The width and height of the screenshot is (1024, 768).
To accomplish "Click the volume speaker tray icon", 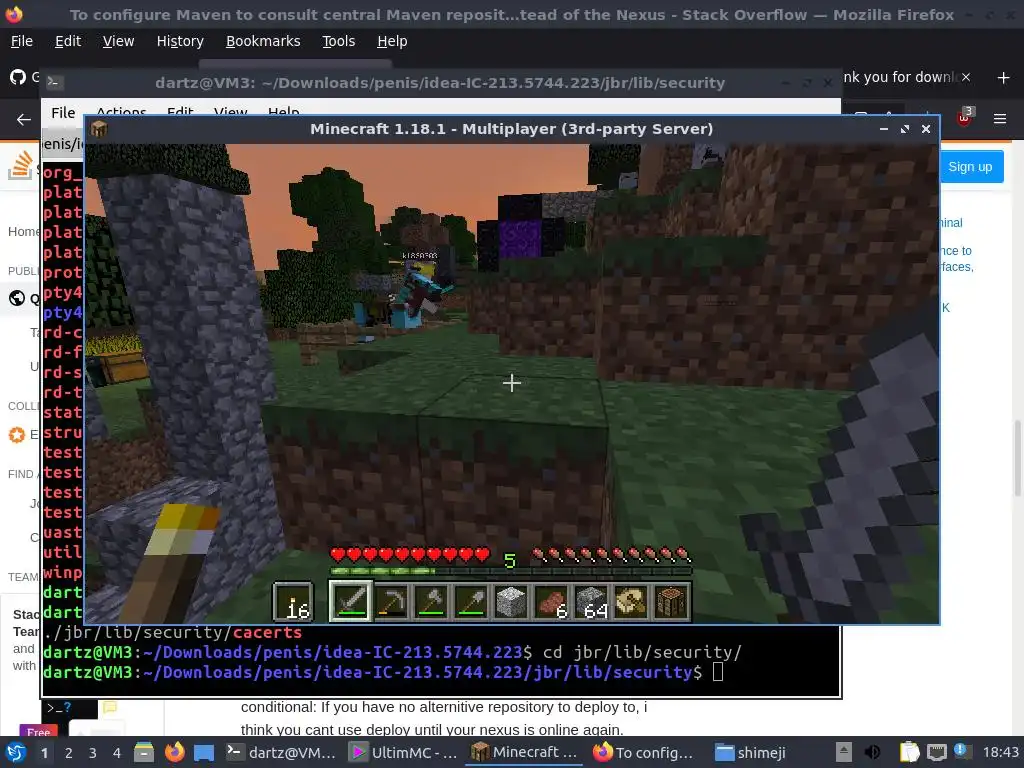I will coord(872,752).
